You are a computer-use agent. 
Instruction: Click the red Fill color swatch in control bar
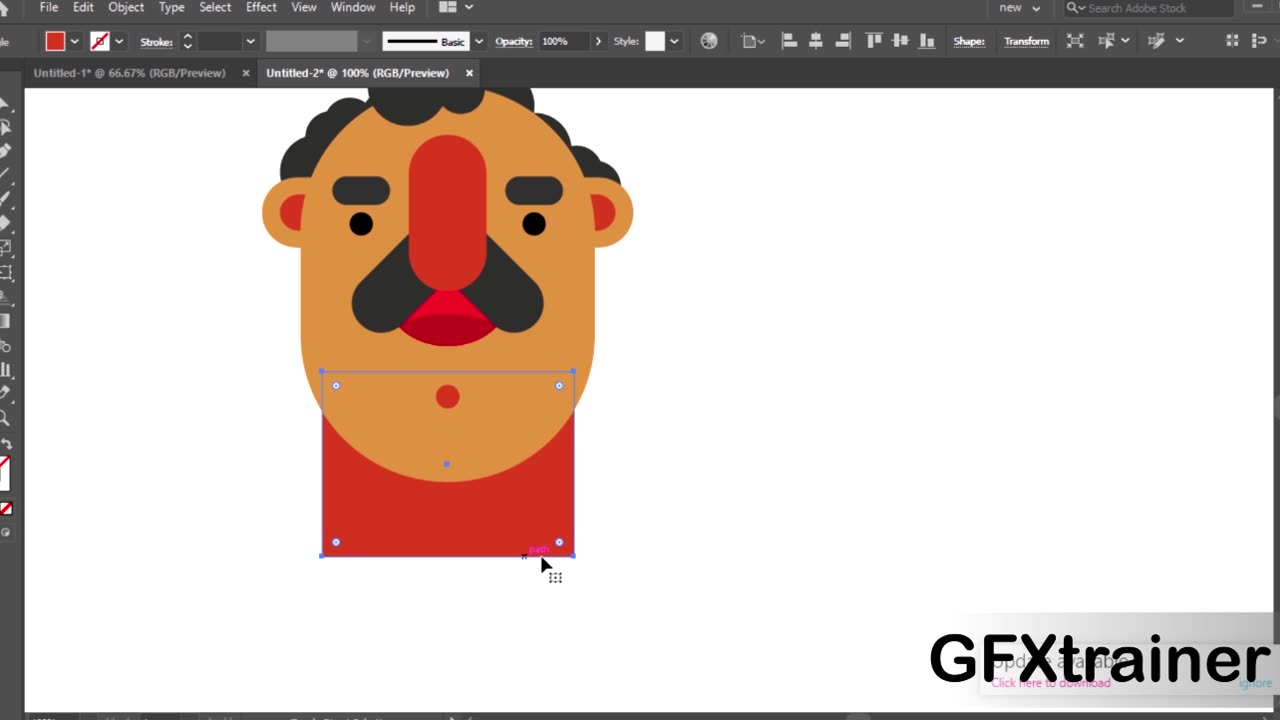click(55, 41)
